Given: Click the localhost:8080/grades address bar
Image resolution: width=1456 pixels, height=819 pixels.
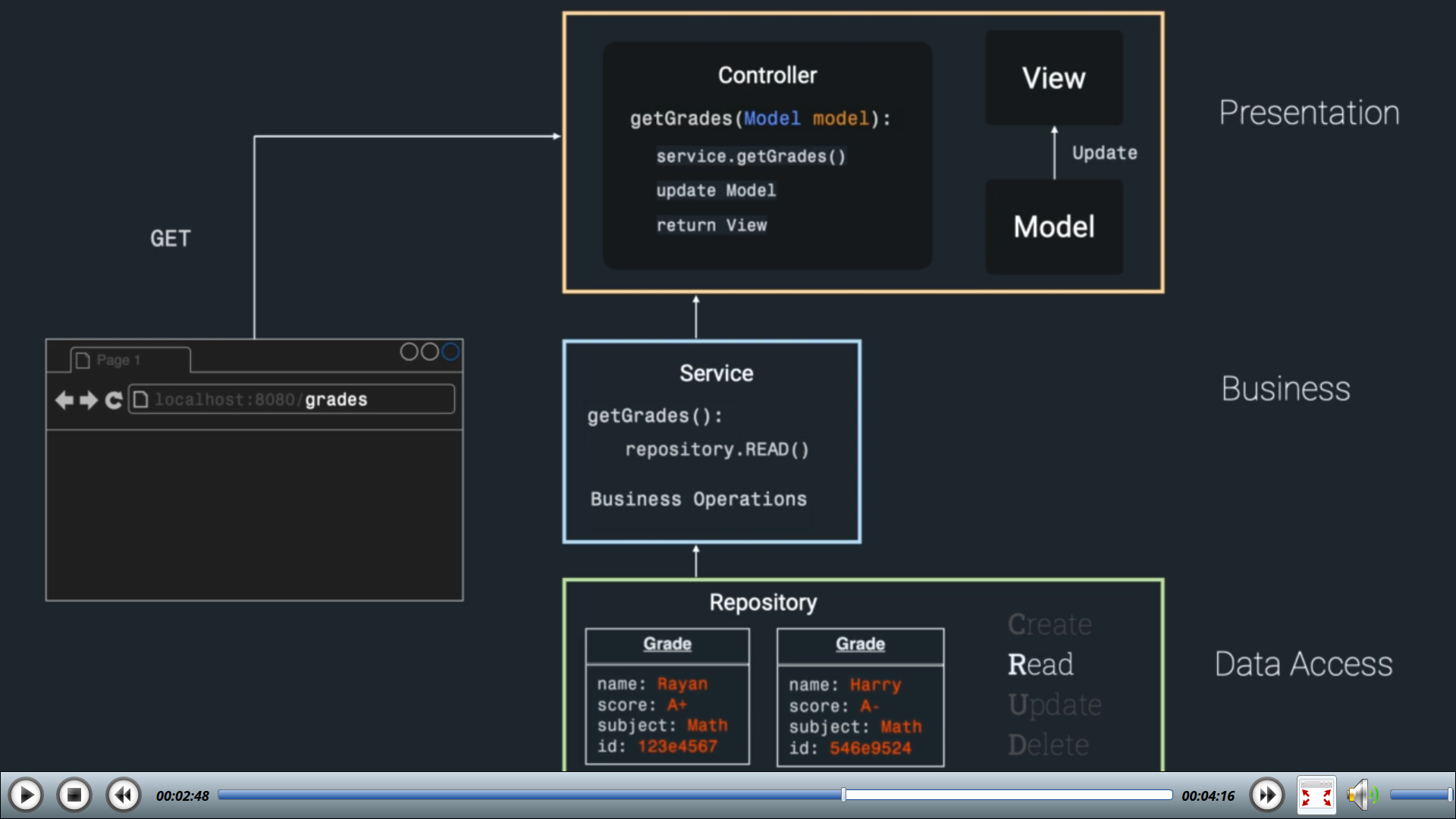Looking at the screenshot, I should pos(292,400).
